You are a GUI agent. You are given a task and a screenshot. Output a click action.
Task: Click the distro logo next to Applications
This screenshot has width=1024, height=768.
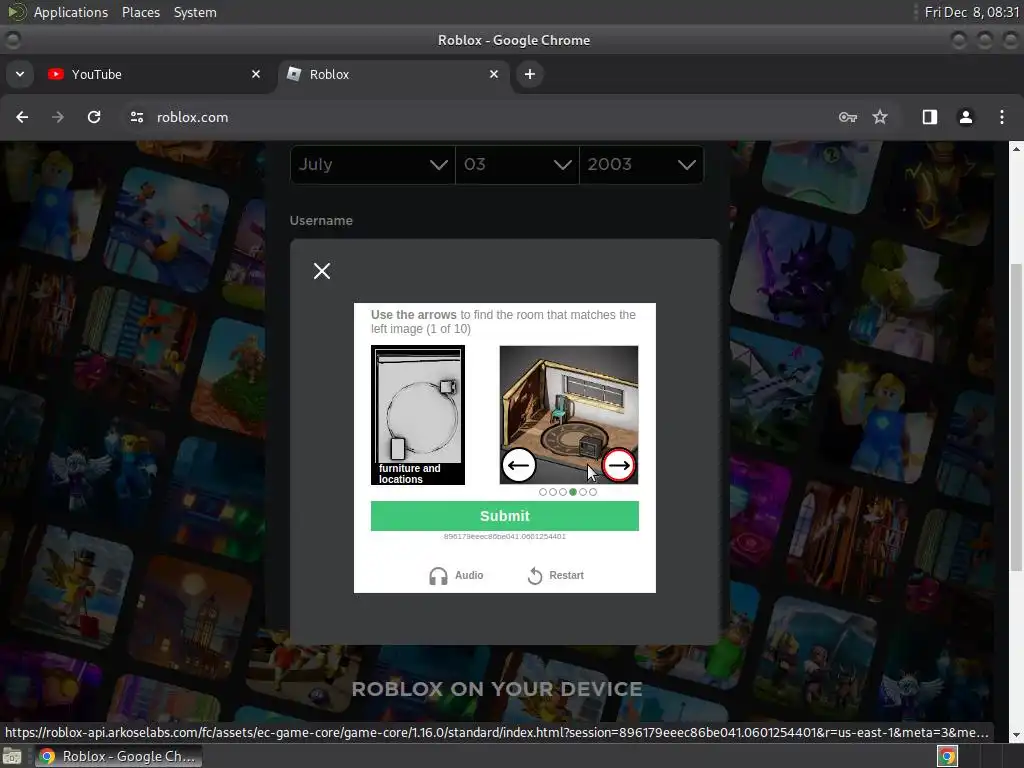coord(16,12)
